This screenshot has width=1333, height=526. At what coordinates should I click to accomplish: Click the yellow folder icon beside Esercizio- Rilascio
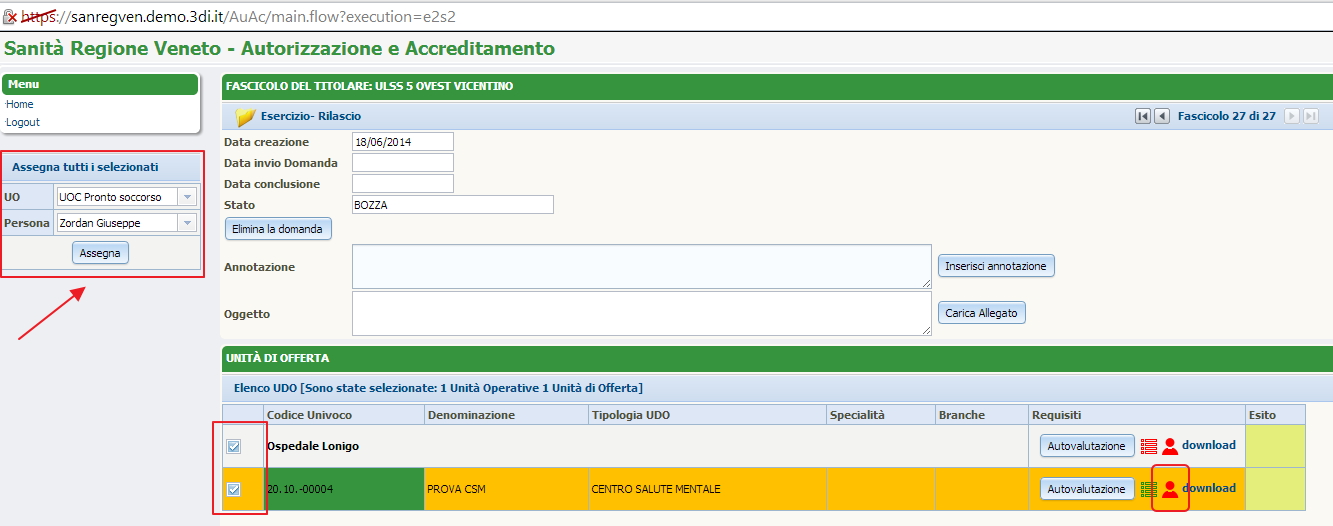point(245,117)
